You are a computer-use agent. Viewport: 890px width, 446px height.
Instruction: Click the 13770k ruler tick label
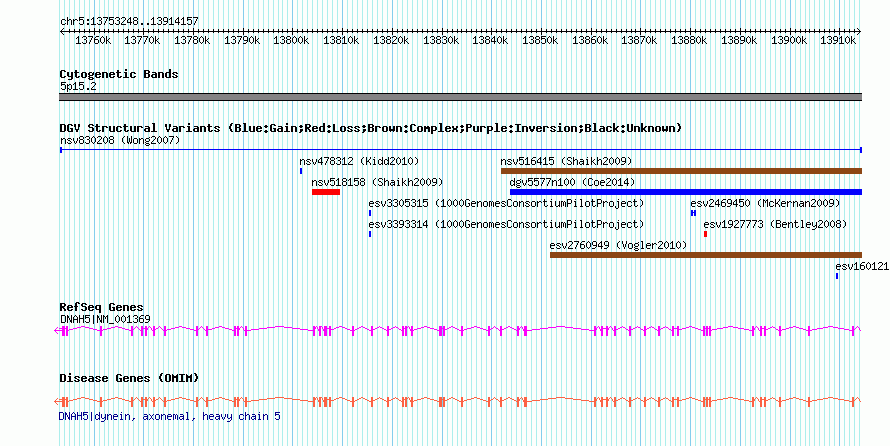click(142, 40)
